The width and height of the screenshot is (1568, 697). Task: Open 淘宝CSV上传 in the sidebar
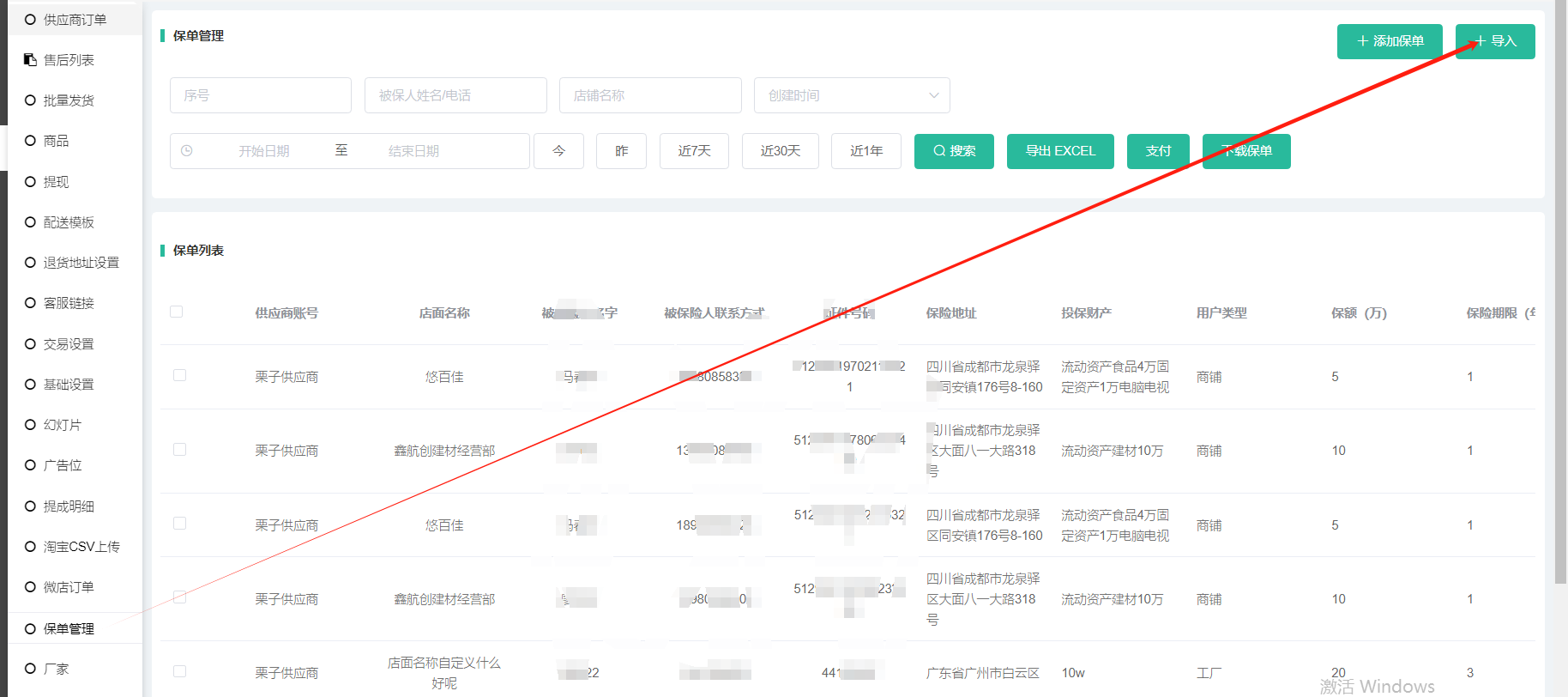[x=81, y=547]
